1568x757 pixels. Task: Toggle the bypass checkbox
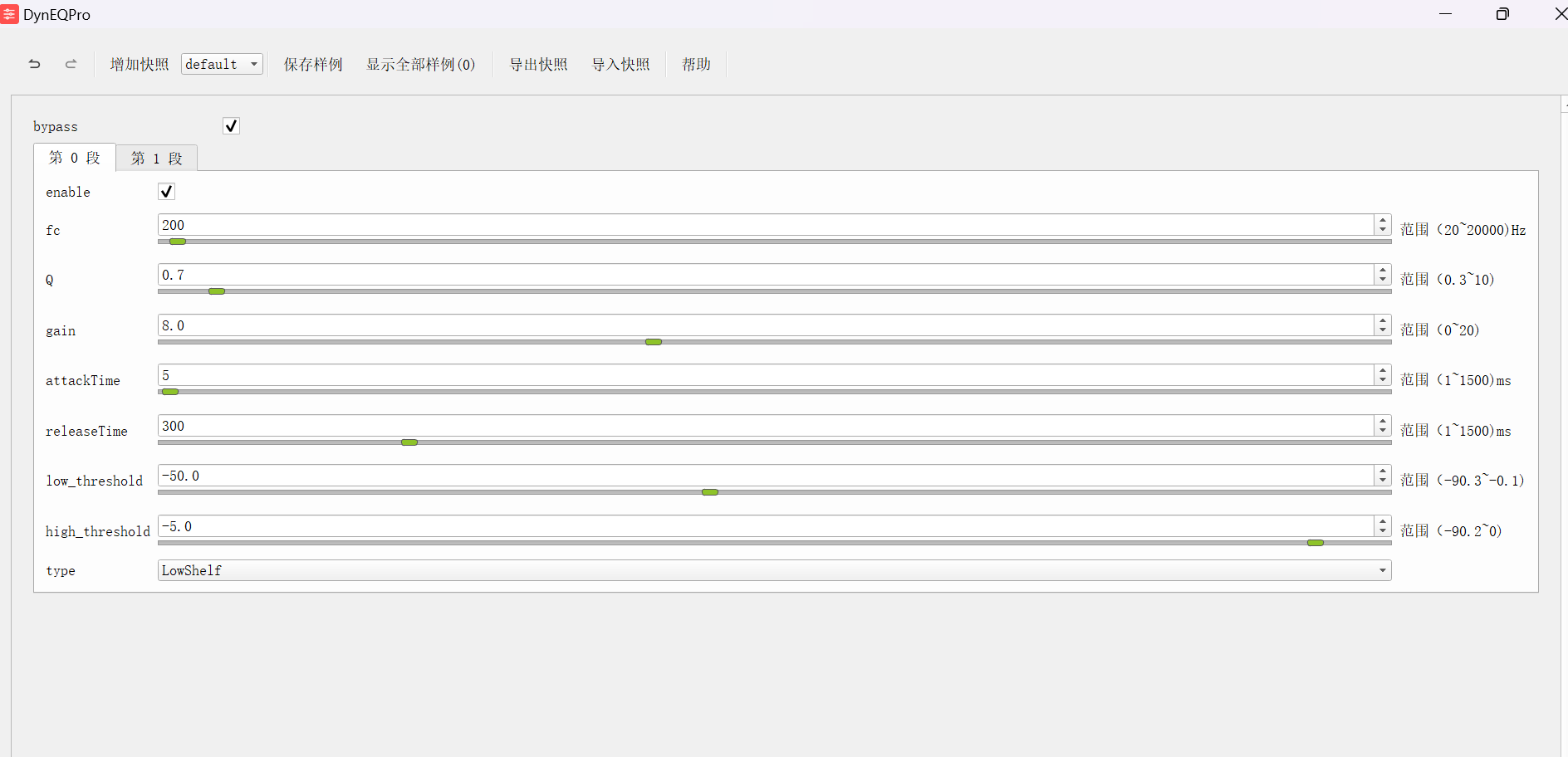tap(231, 126)
